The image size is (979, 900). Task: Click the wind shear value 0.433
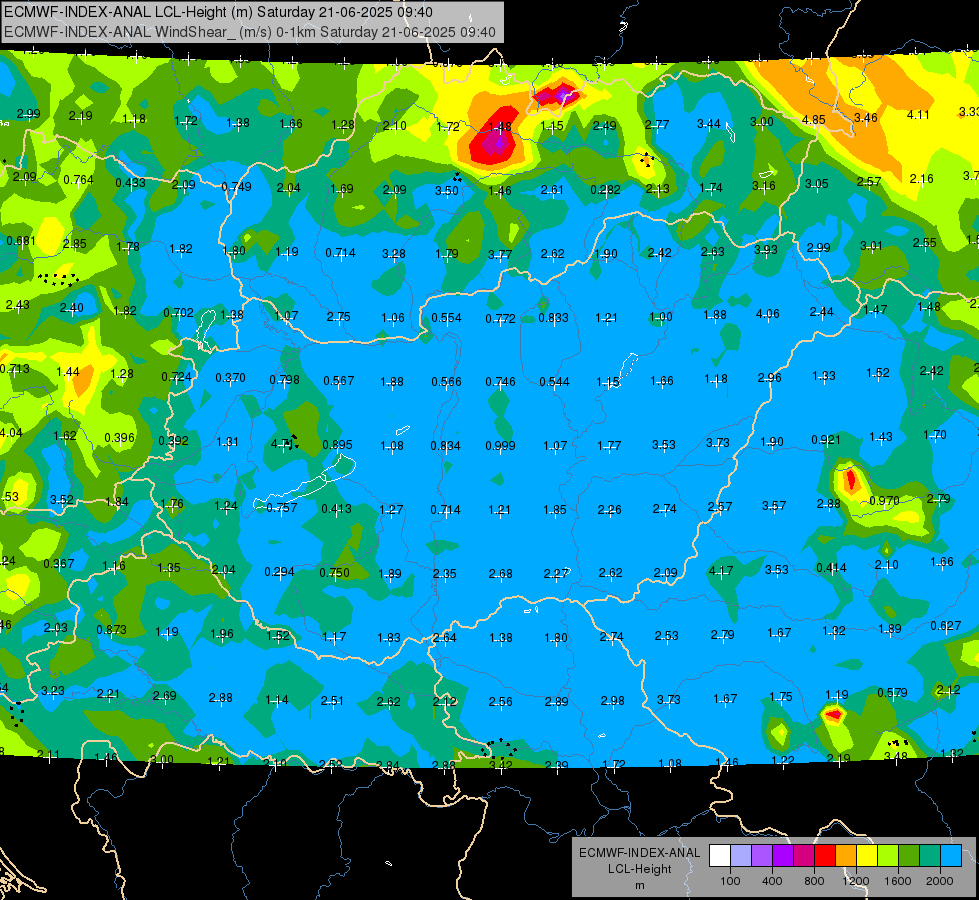130,183
